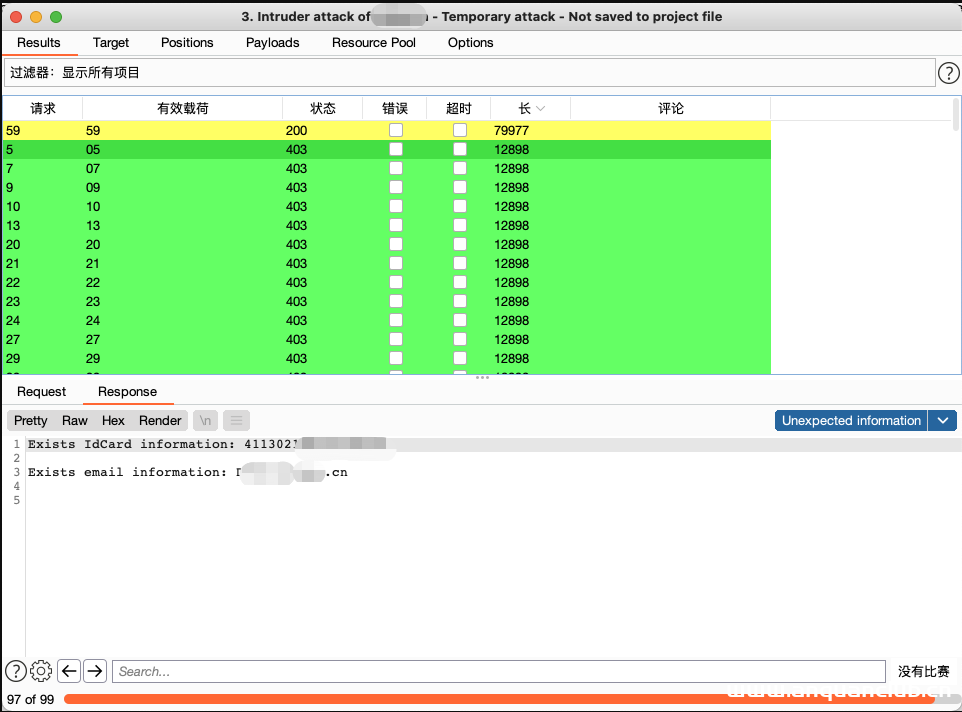The height and width of the screenshot is (712, 962).
Task: Select the result row with payload 05
Action: tap(387, 149)
